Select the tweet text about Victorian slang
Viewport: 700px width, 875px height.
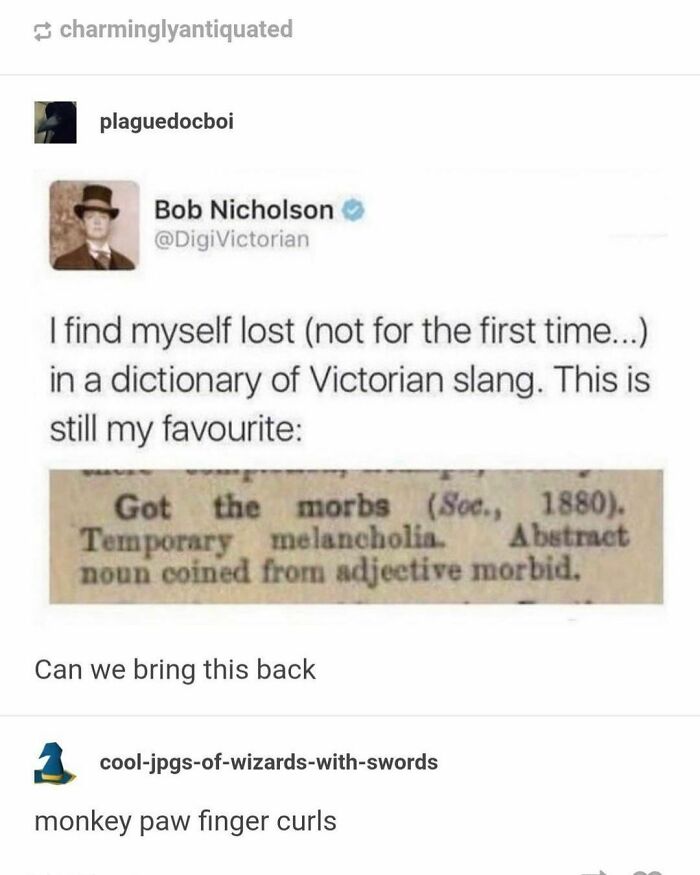tap(349, 379)
